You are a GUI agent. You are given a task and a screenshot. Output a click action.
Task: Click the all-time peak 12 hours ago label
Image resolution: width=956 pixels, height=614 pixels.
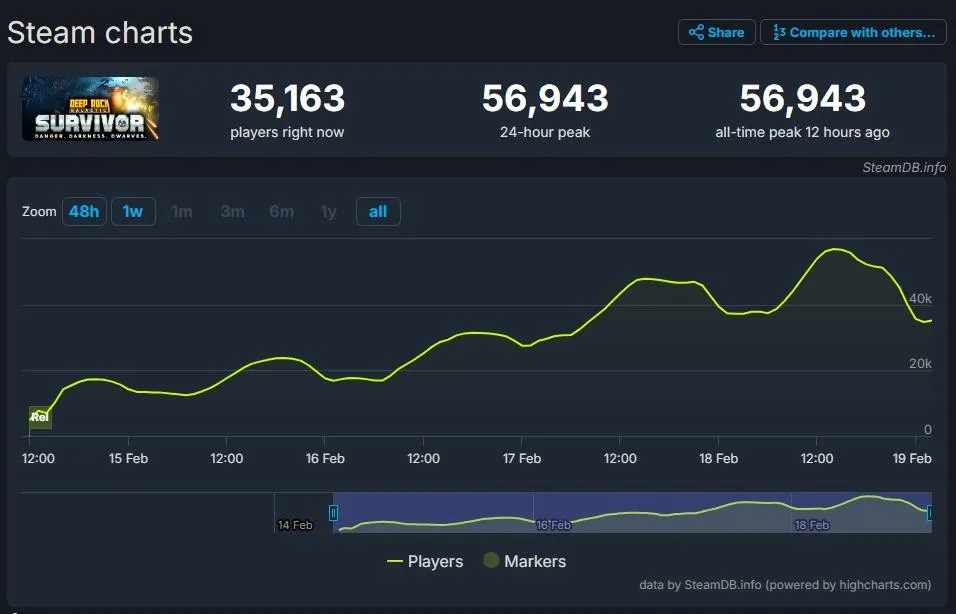[x=802, y=132]
